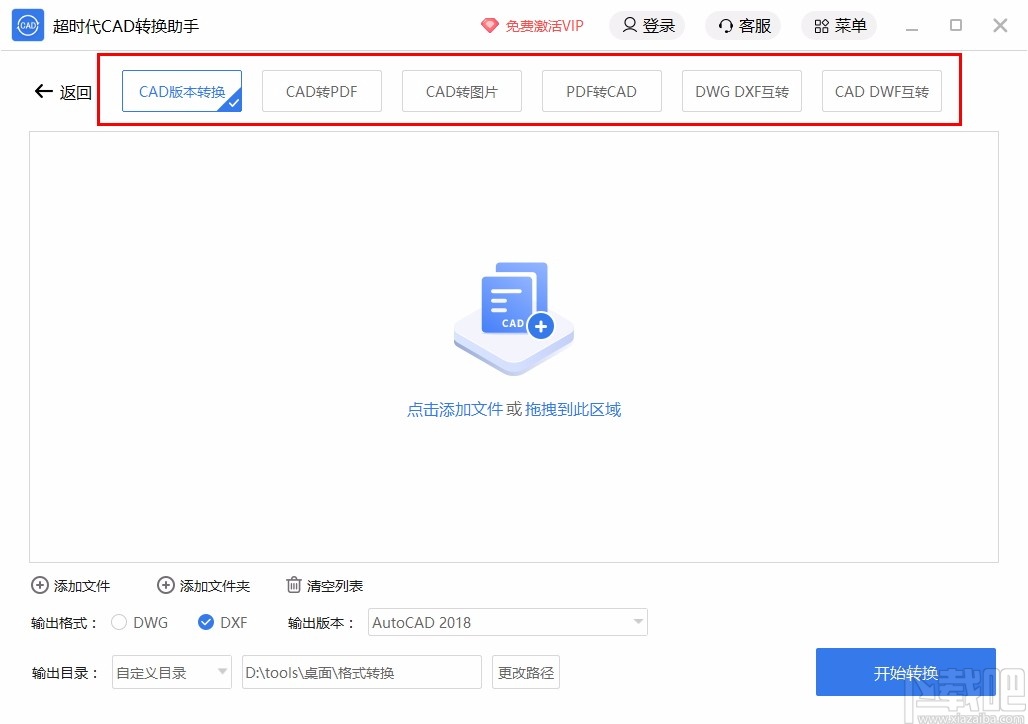The width and height of the screenshot is (1028, 724).
Task: Open 客服 customer service
Action: (x=743, y=26)
